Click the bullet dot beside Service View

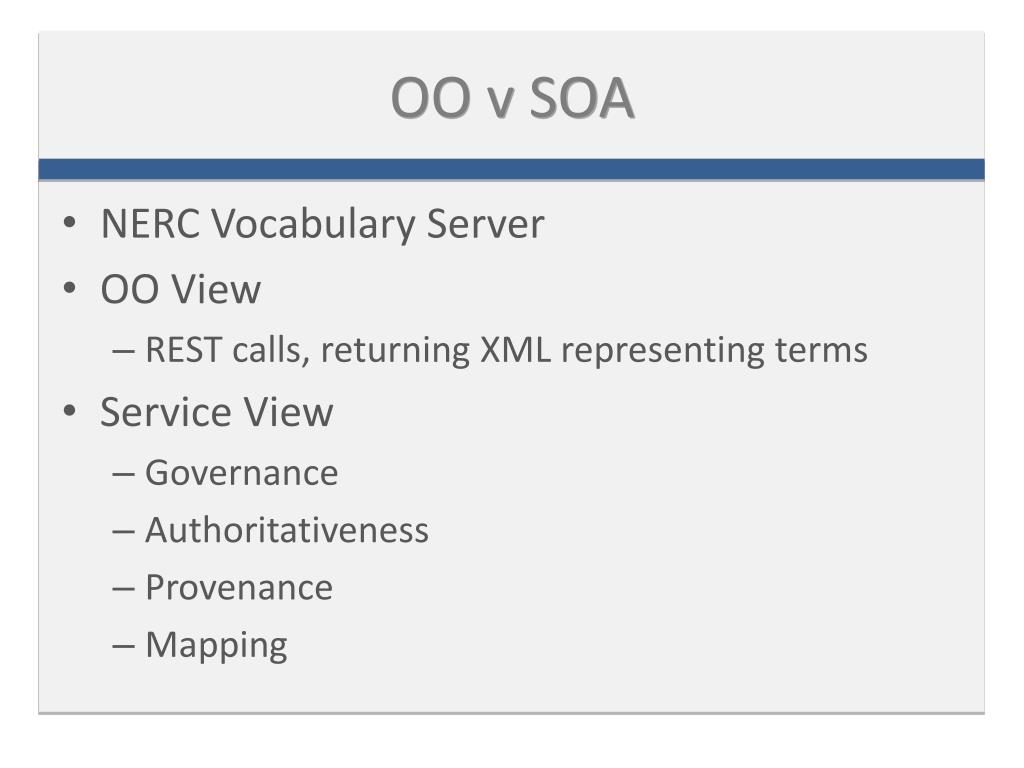pos(70,411)
